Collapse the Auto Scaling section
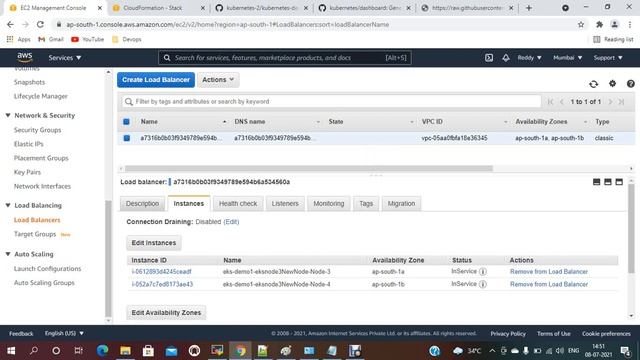 click(8, 254)
